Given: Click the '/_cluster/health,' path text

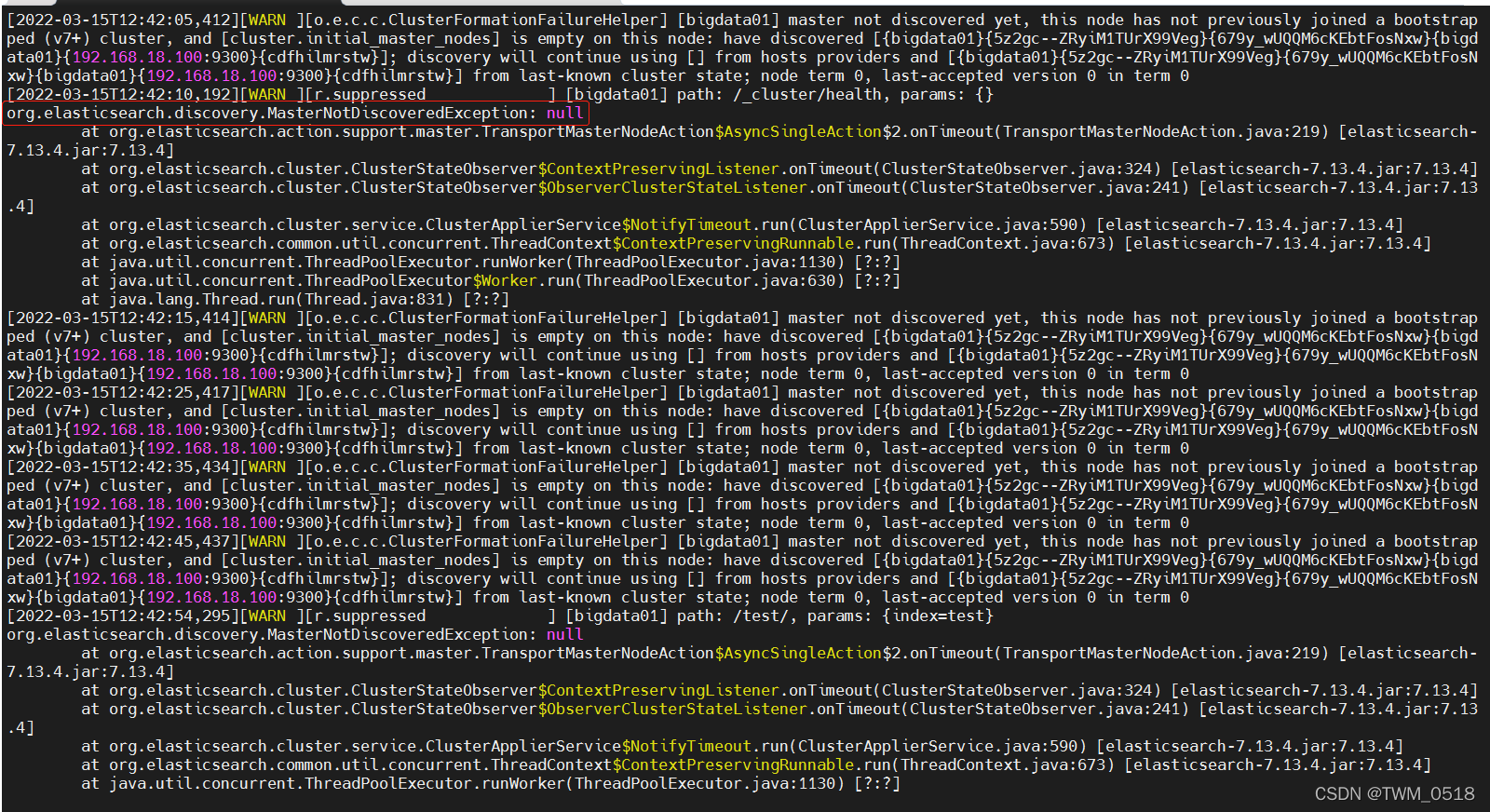Looking at the screenshot, I should point(812,94).
